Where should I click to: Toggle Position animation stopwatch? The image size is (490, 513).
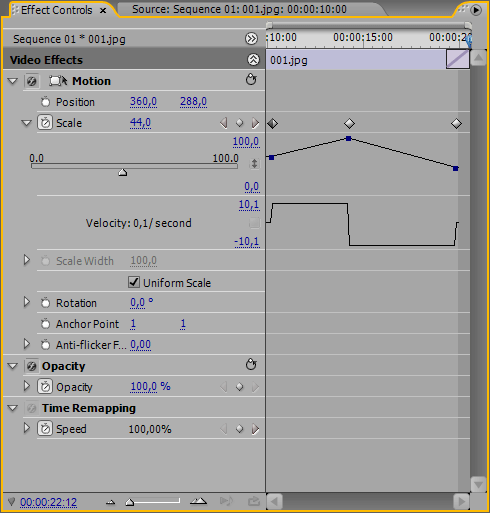tap(46, 102)
